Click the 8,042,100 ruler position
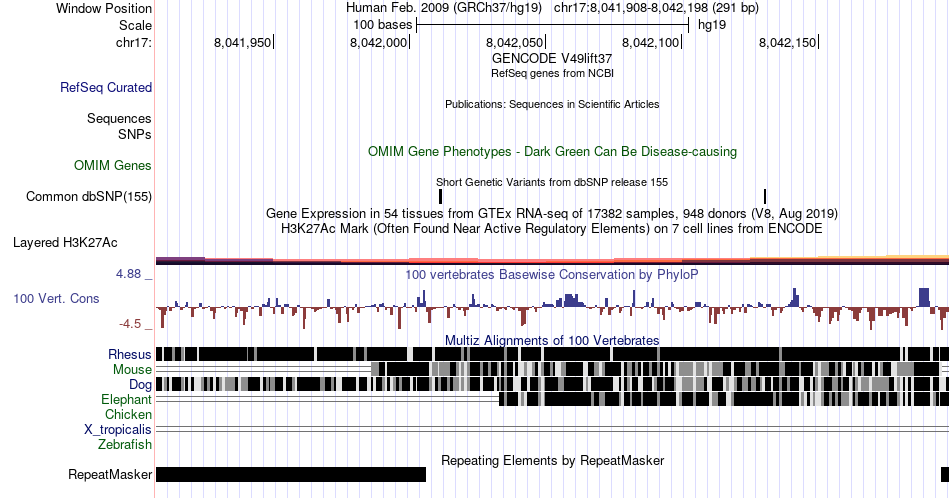This screenshot has width=950, height=498. coord(651,42)
